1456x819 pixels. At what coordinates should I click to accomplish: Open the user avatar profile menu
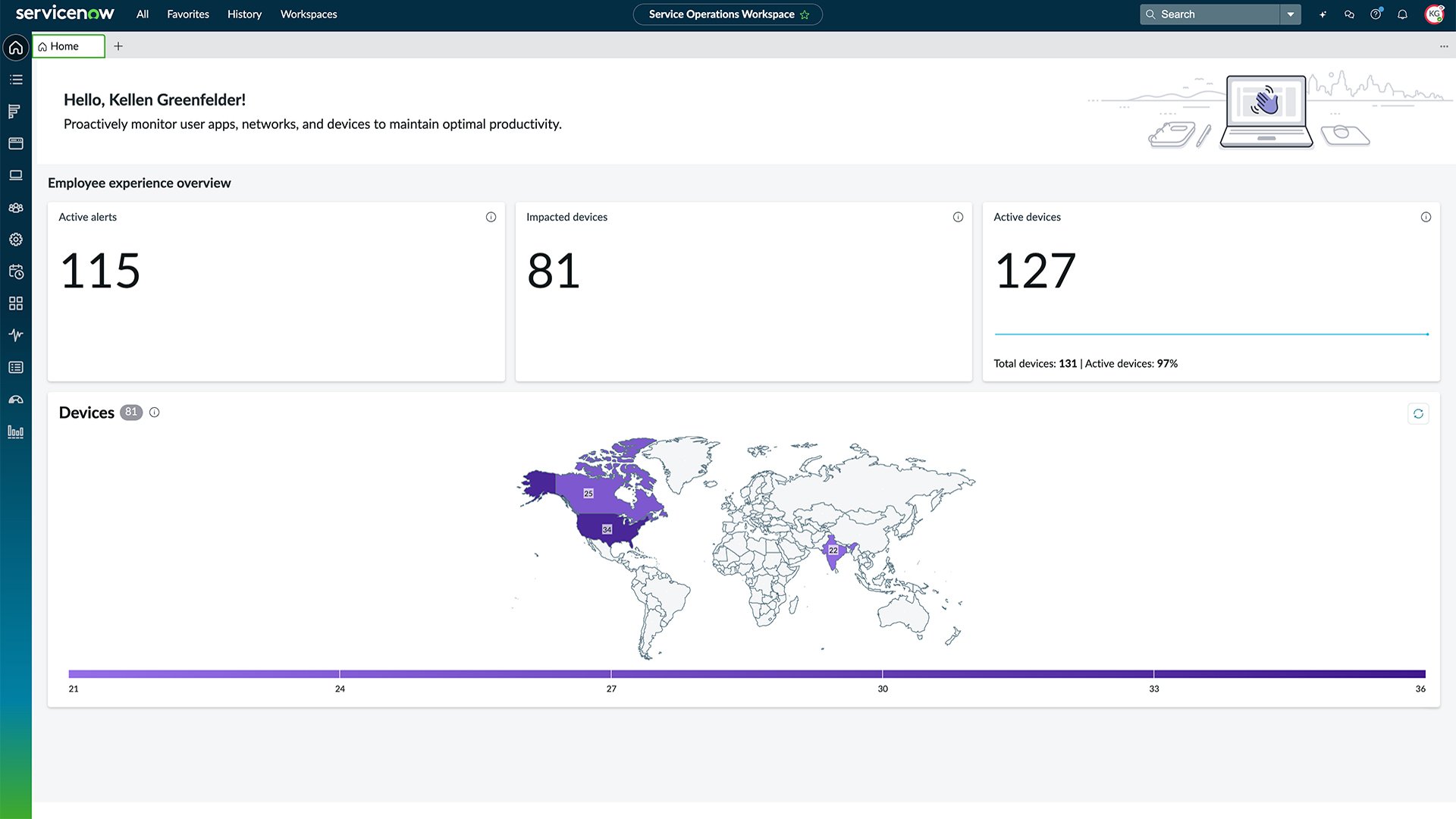coord(1434,14)
